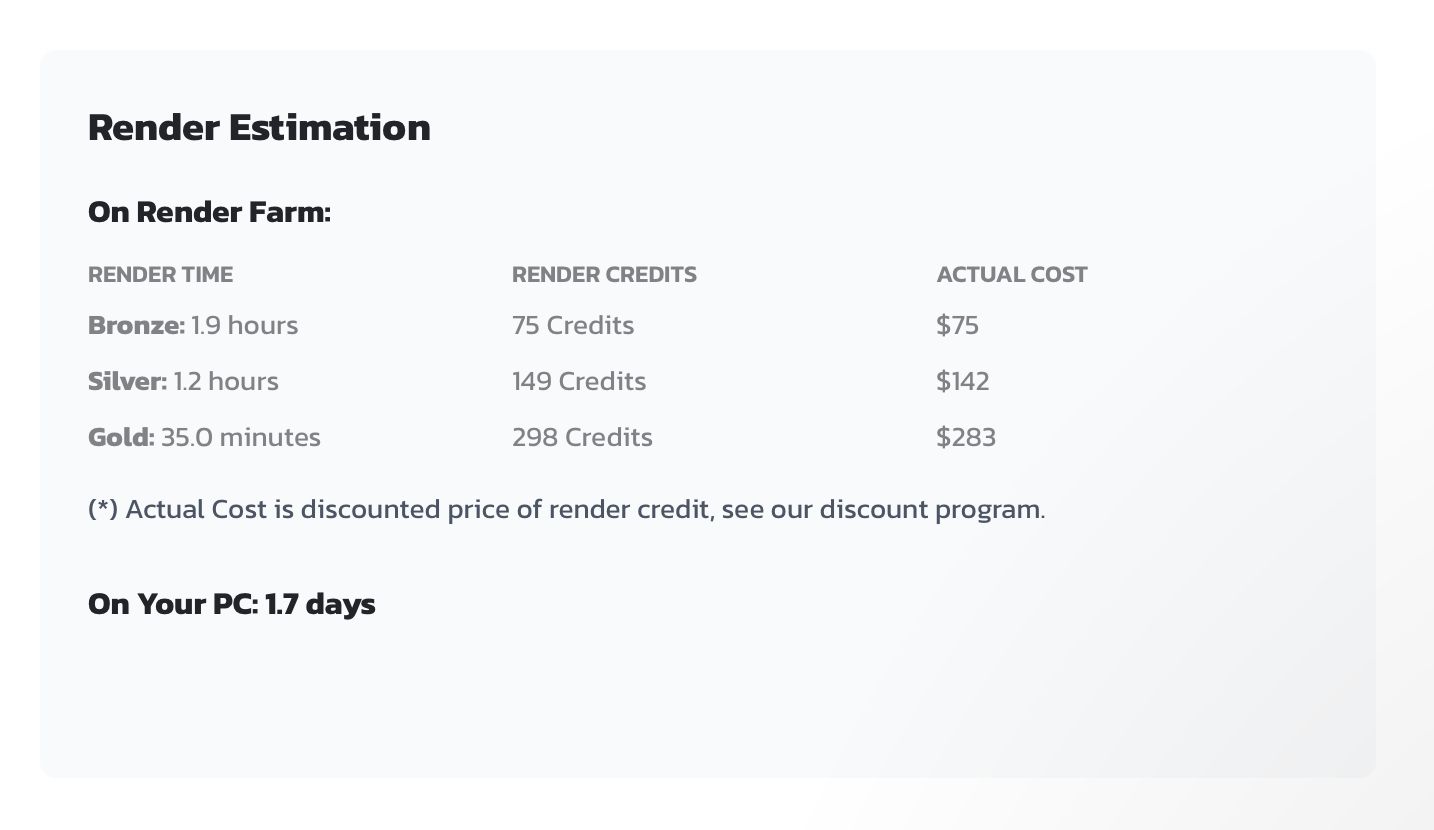
Task: Click the RENDER TIME column header
Action: (160, 275)
